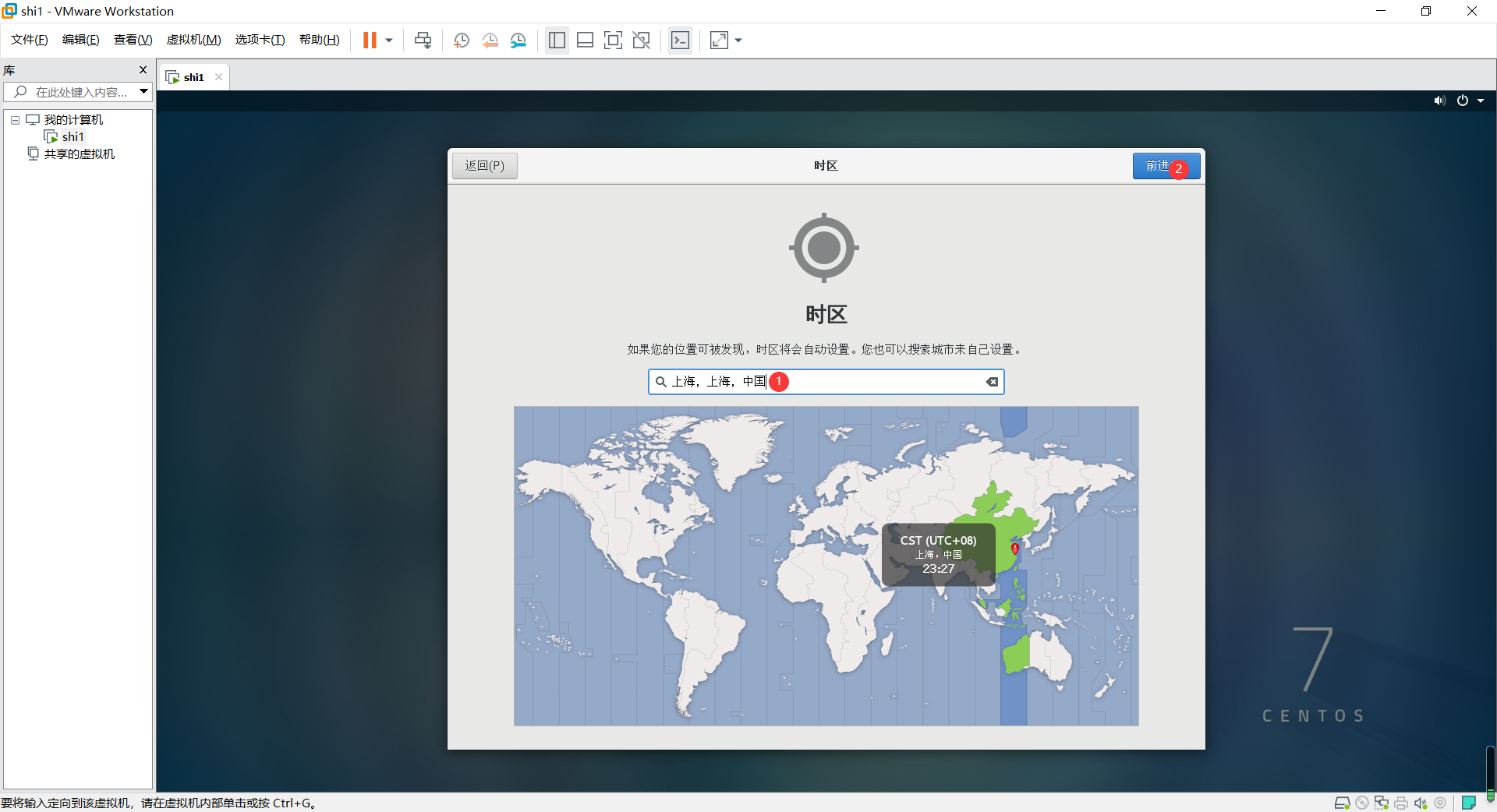Toggle the console view
The width and height of the screenshot is (1497, 812).
tap(680, 40)
